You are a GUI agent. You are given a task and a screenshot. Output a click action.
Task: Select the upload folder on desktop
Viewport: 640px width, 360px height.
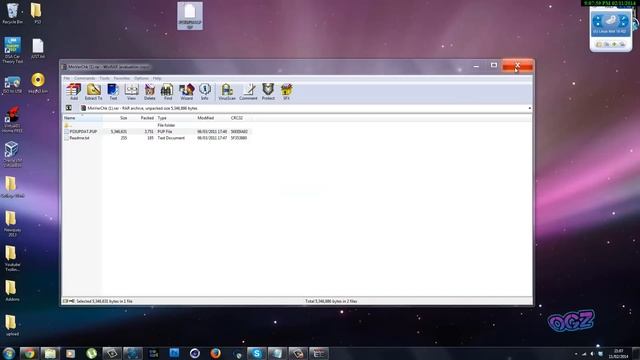click(12, 325)
